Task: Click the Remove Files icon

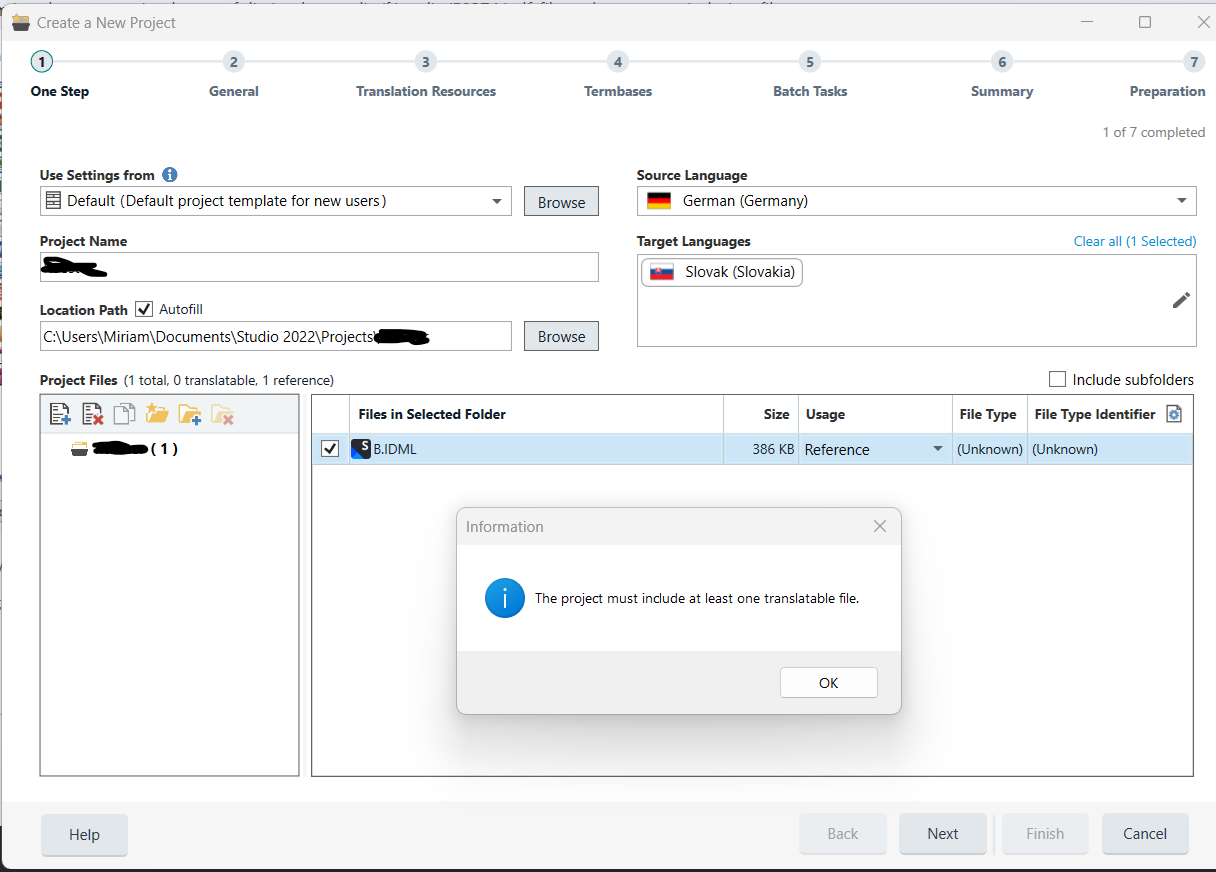Action: (92, 414)
